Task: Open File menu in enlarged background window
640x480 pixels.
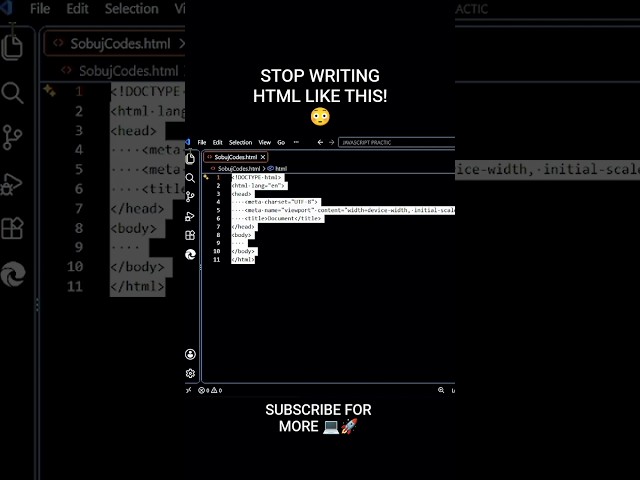Action: tap(40, 9)
